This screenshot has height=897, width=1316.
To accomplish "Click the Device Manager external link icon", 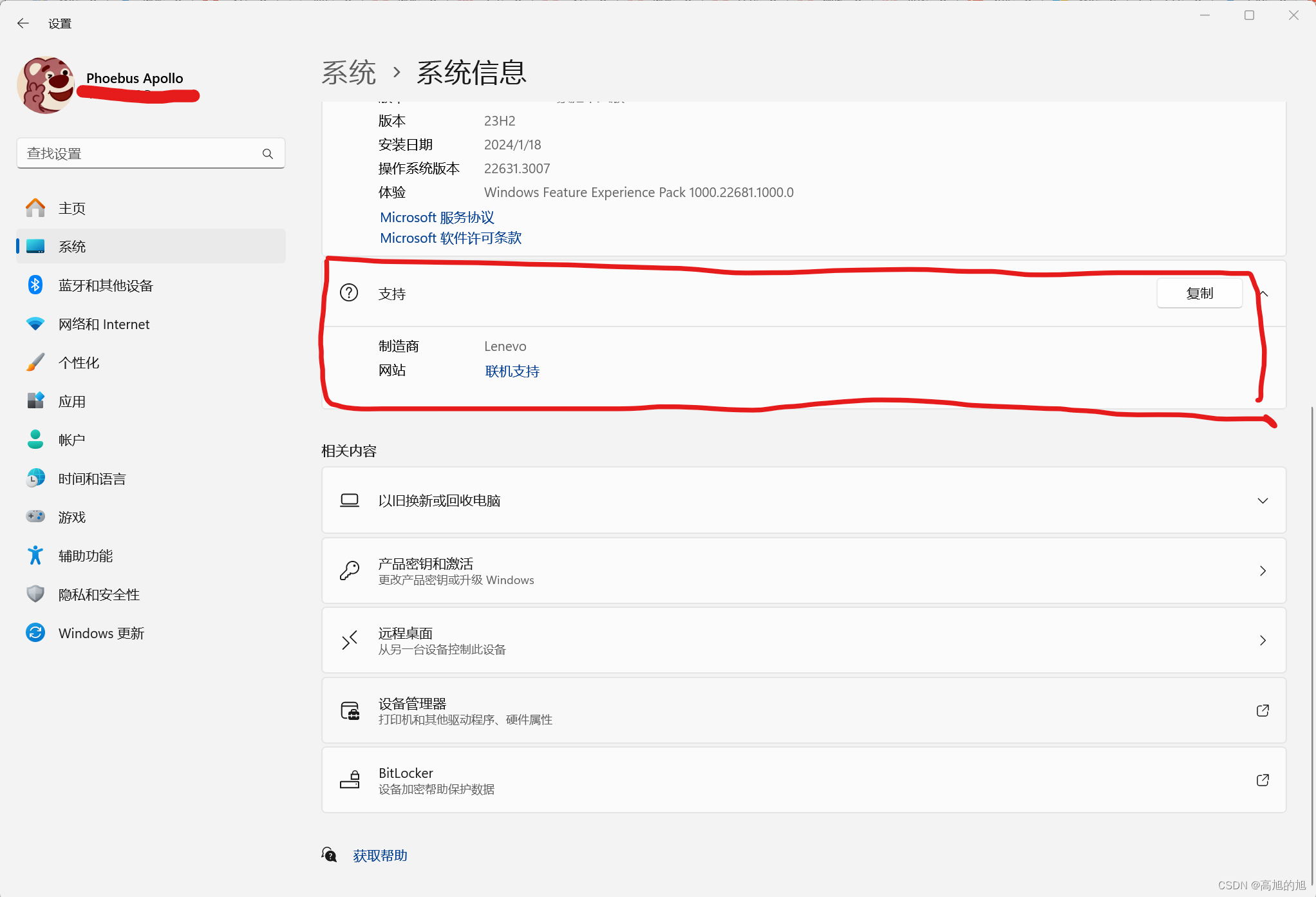I will click(x=1263, y=710).
